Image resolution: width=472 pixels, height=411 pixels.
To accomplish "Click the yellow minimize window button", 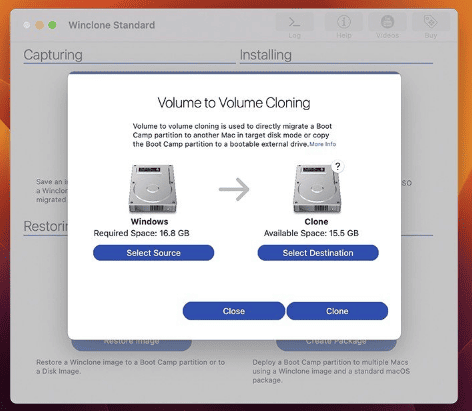I will pos(40,25).
